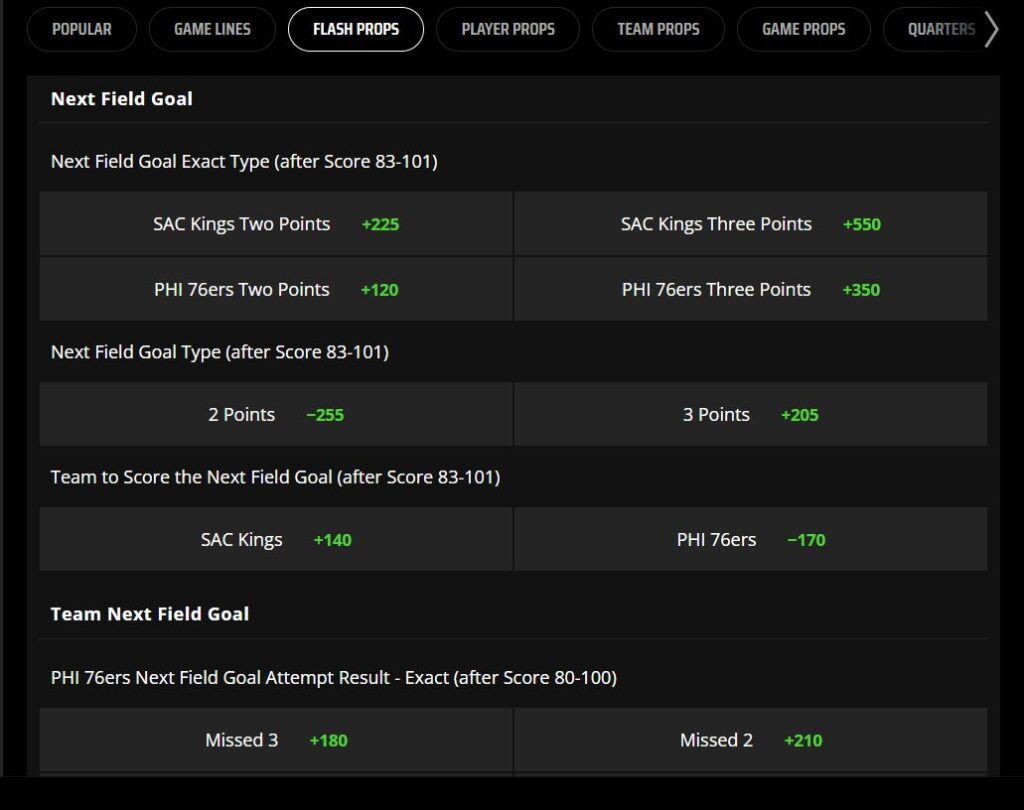
Task: Click the Next Field Goal Type (after Score 83-101) label
Action: point(220,352)
